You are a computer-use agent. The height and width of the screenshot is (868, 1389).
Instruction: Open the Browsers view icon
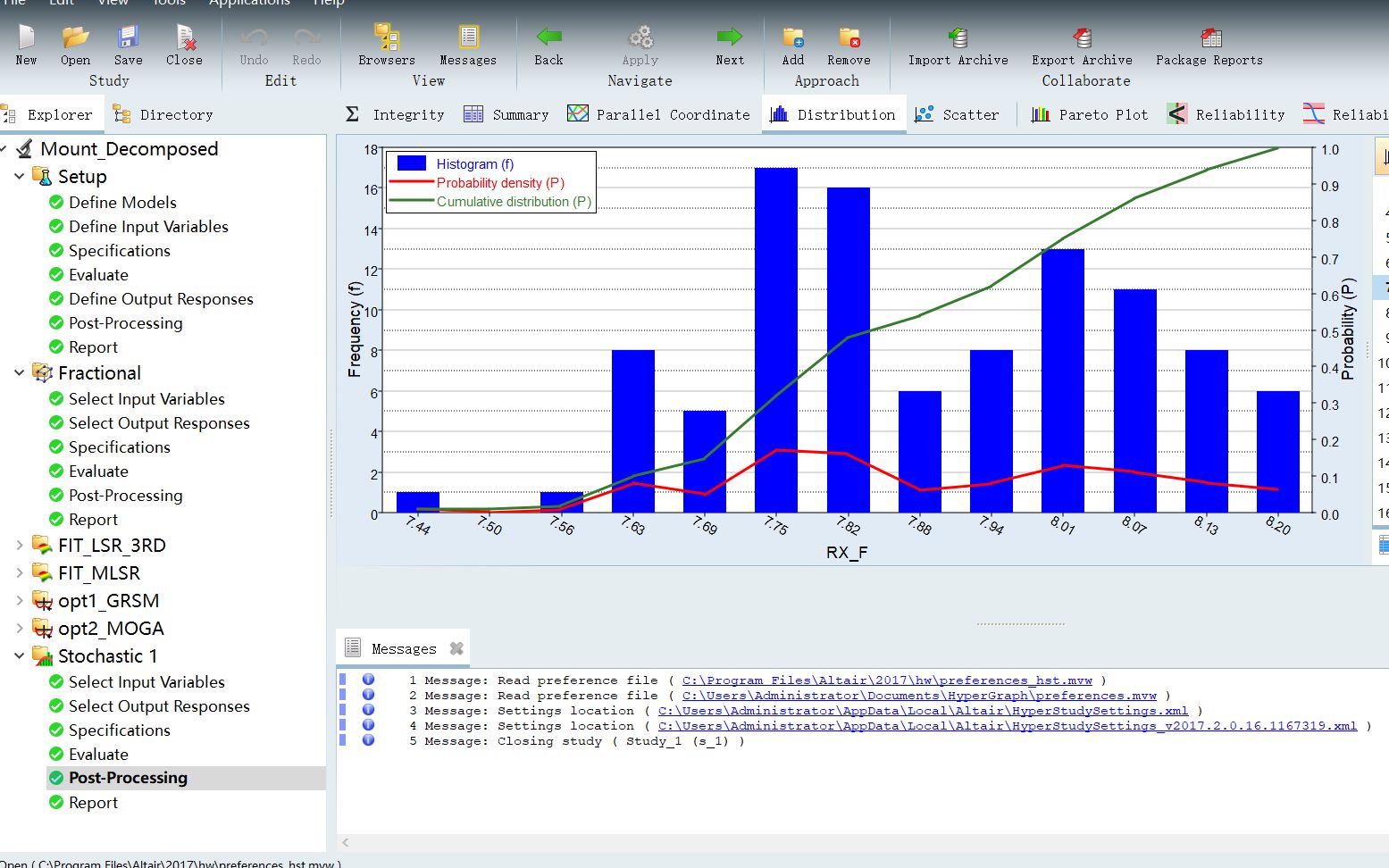[x=387, y=38]
